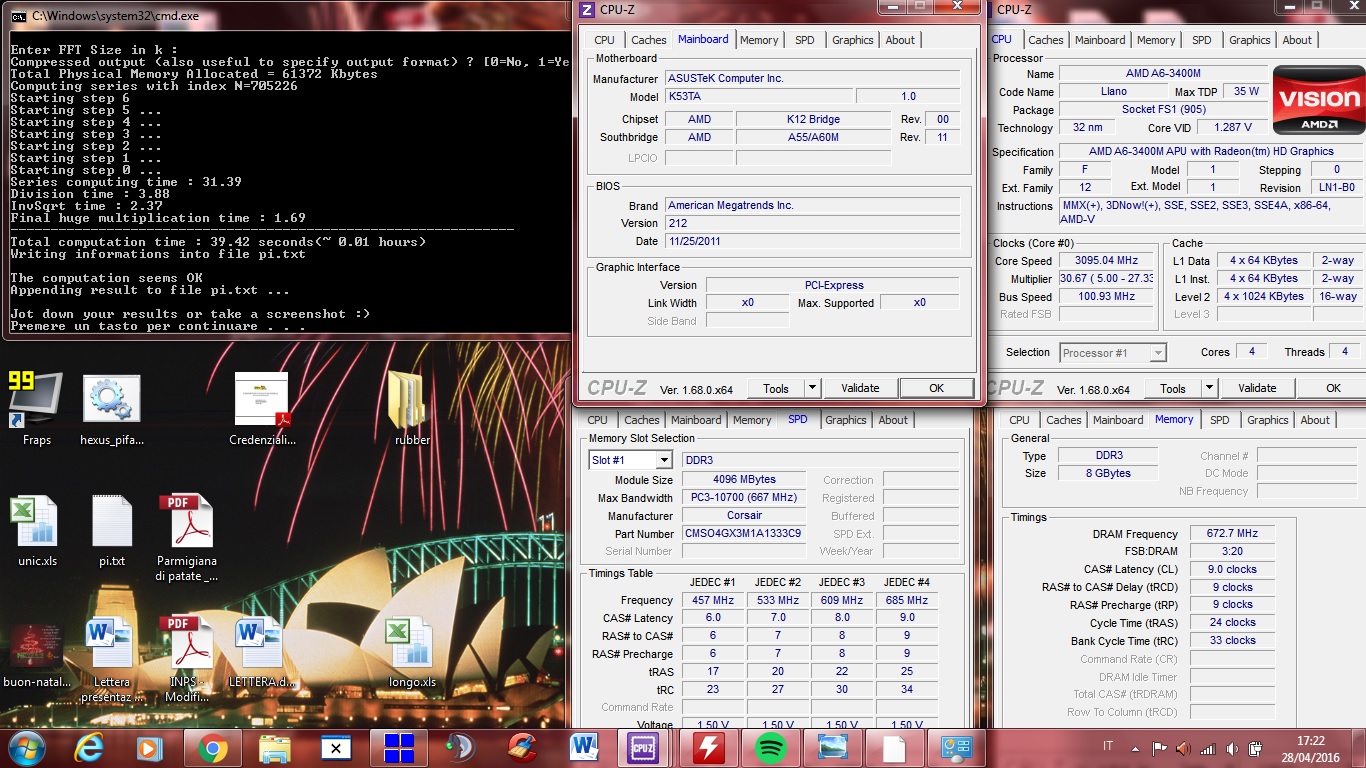Open Mainboard tab in the top-right CPU window
Image resolution: width=1366 pixels, height=768 pixels.
pyautogui.click(x=1100, y=40)
